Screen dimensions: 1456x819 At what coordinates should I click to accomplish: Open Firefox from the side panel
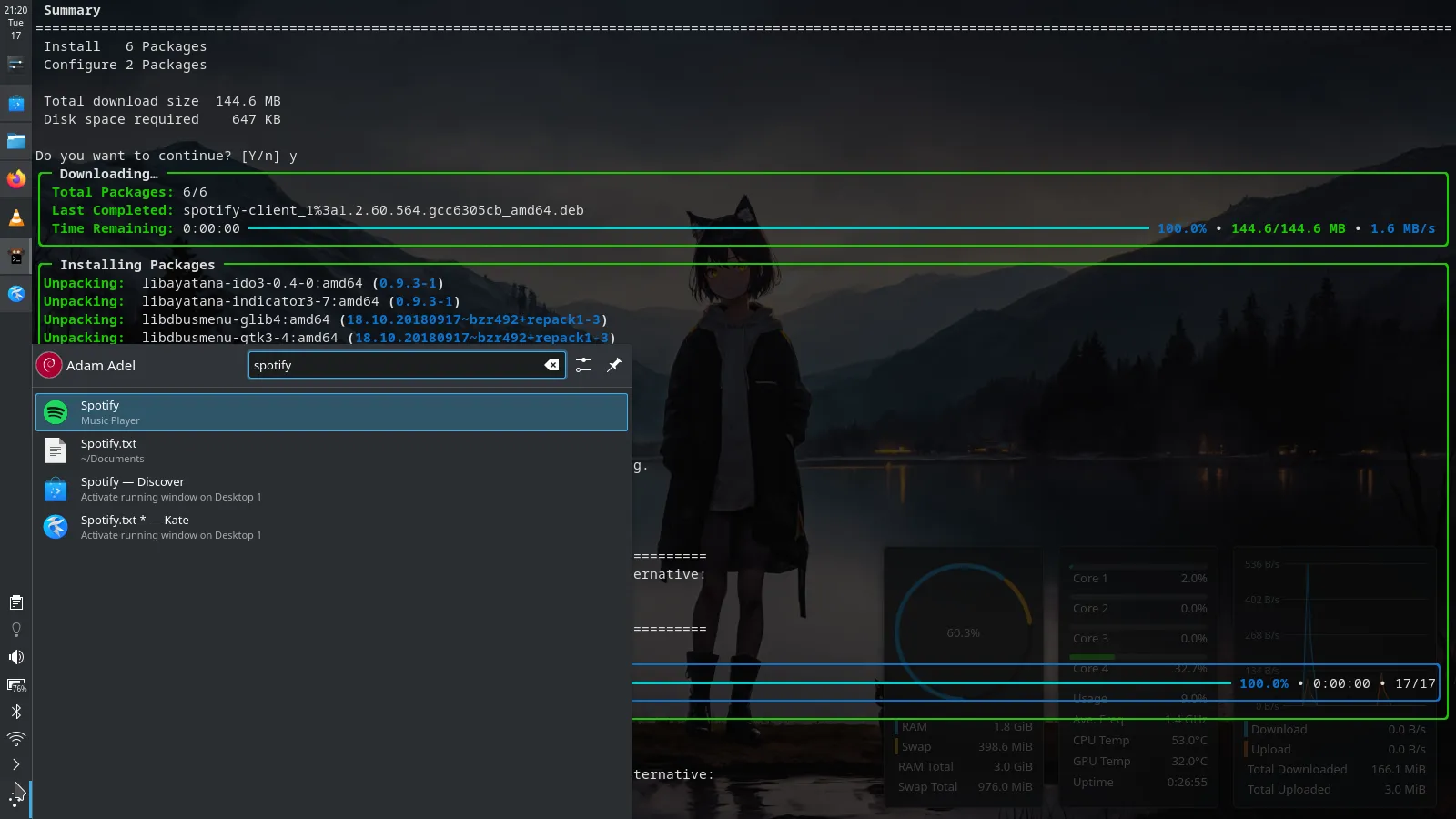point(15,179)
